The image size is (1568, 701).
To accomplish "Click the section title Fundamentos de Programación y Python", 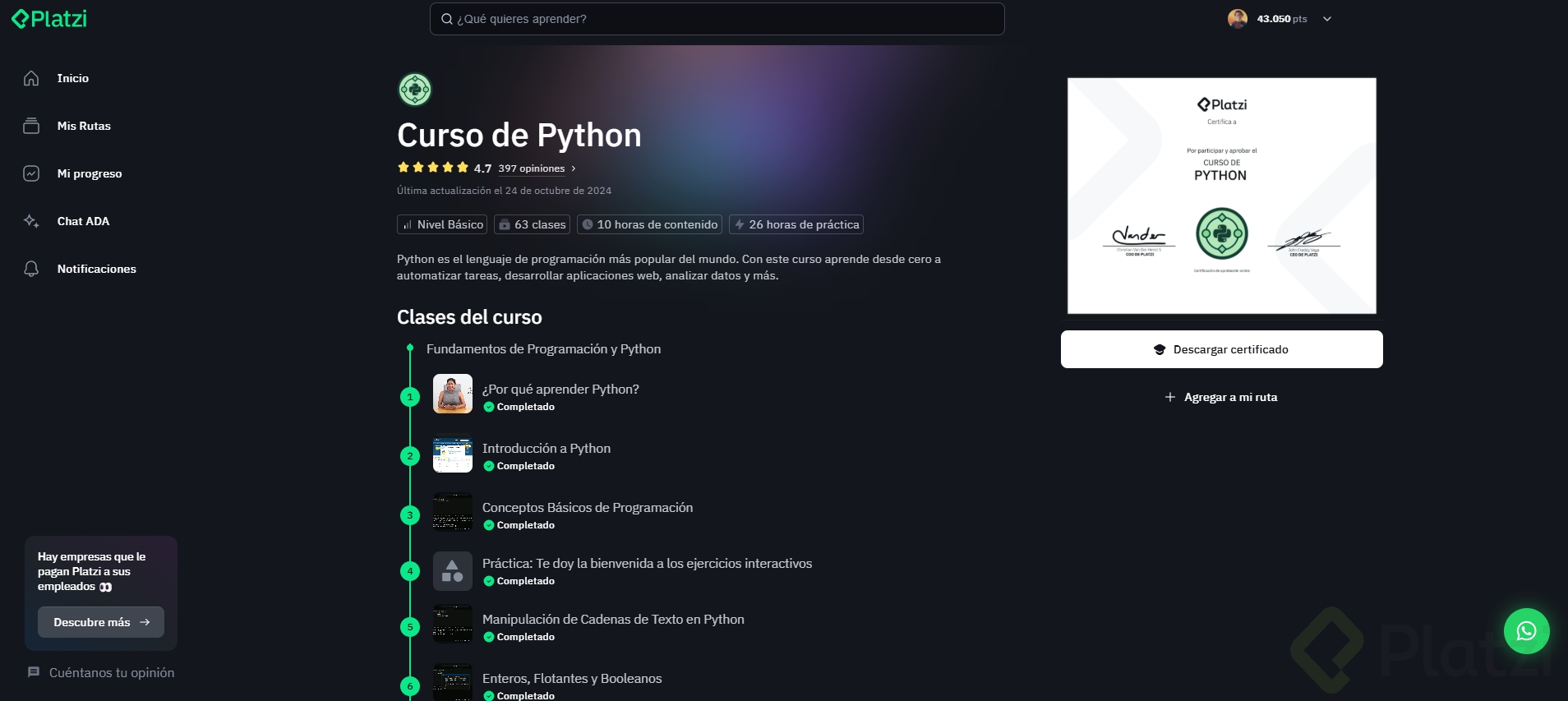I will coord(543,349).
